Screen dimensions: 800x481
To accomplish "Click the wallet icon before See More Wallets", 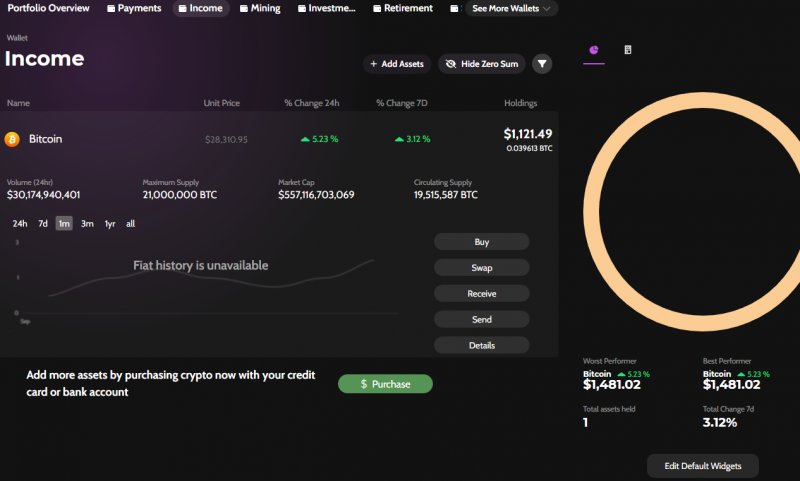I will click(x=455, y=8).
